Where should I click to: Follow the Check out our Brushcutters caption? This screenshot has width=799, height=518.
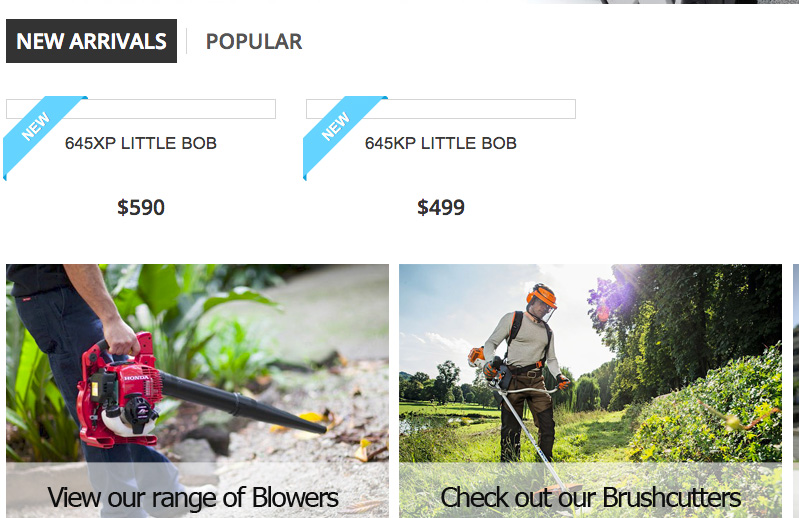(x=590, y=497)
